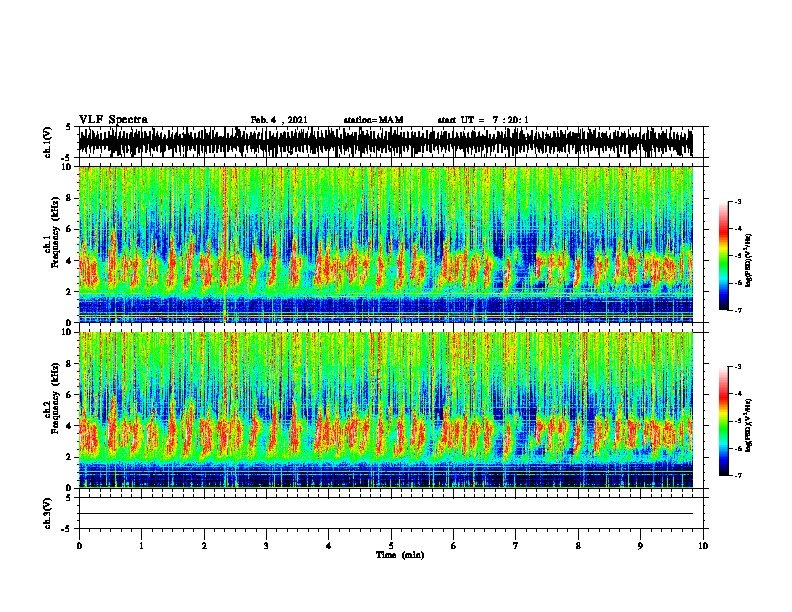
Task: Click time axis tick label "9"
Action: tap(640, 546)
